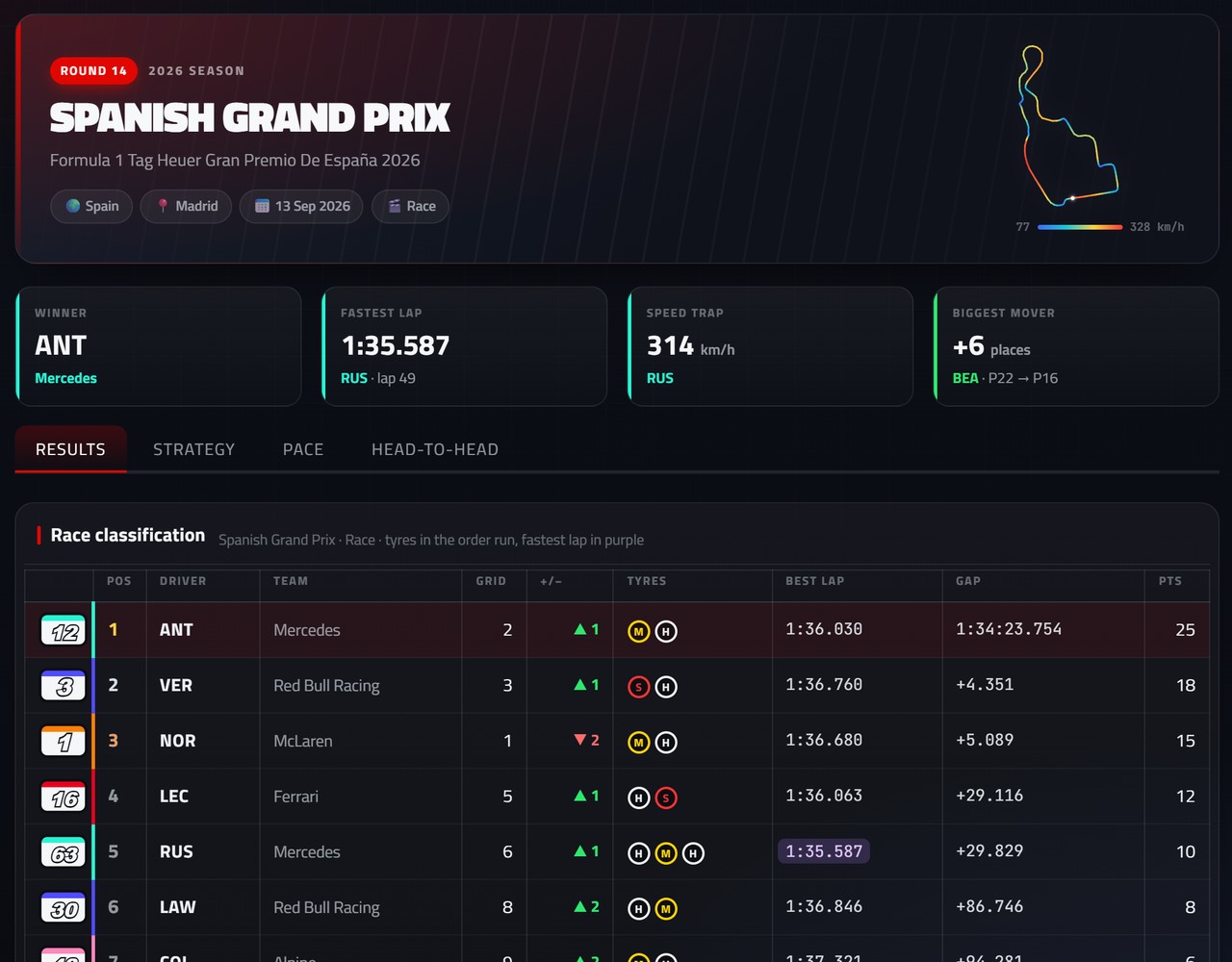Click ANT's car number 12 badge
The image size is (1232, 962).
64,630
